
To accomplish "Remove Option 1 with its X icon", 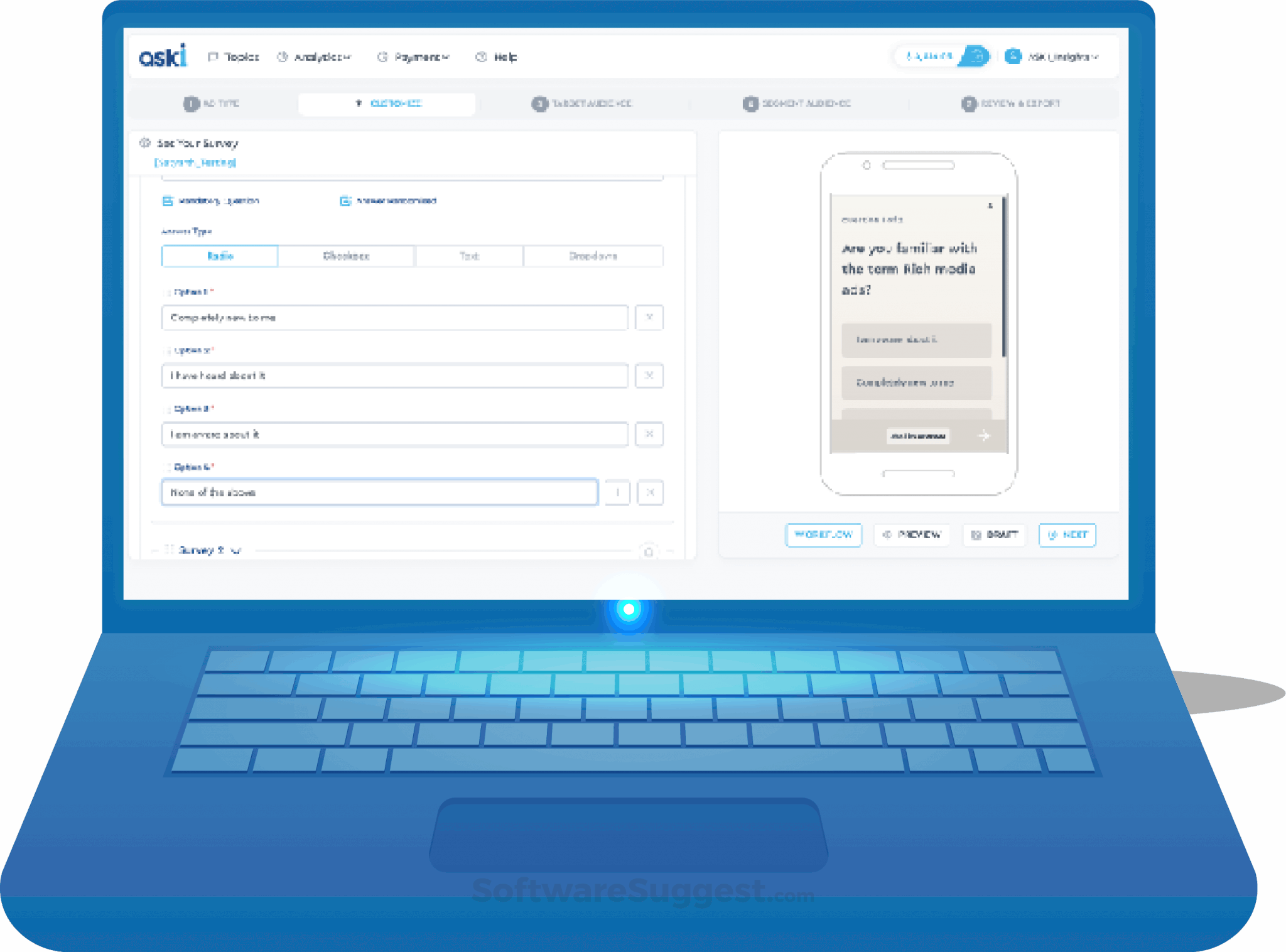I will 649,318.
